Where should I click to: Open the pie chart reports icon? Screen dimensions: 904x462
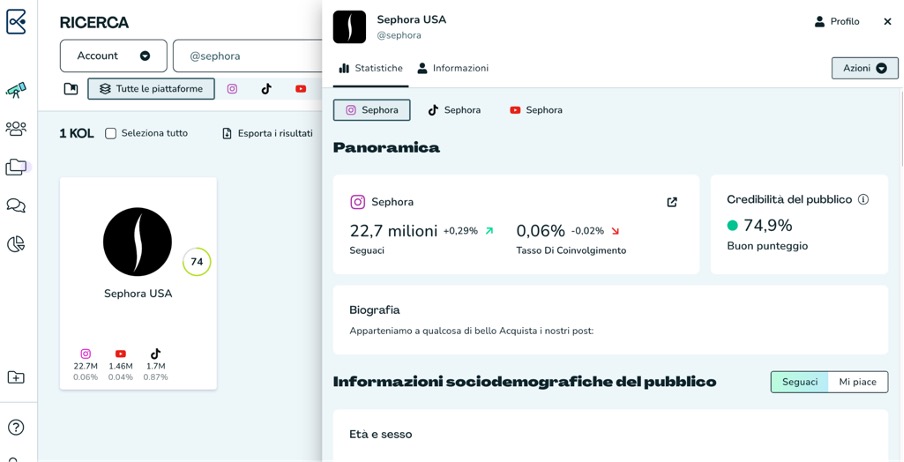pyautogui.click(x=16, y=244)
